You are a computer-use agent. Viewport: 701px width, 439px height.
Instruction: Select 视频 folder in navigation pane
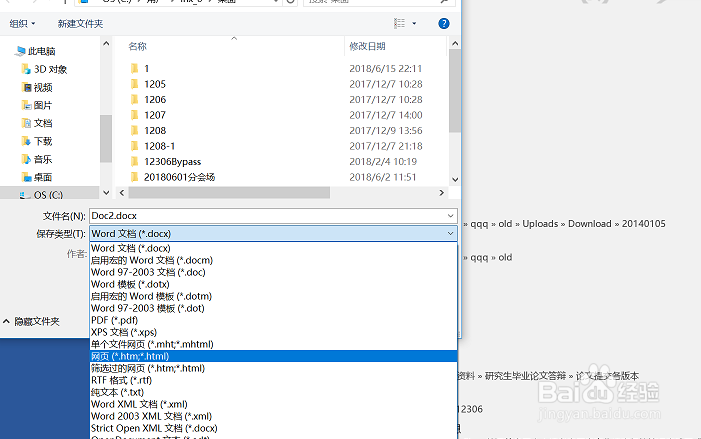(37, 87)
